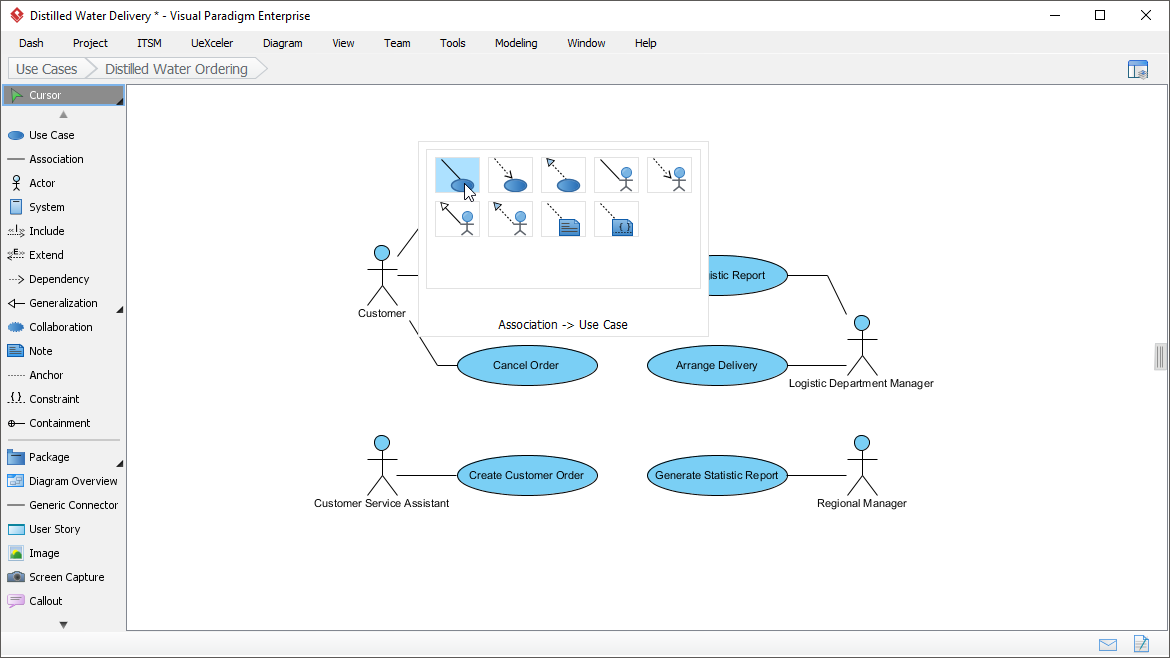This screenshot has height=658, width=1170.
Task: Open the document edit icon in status bar
Action: (1141, 643)
